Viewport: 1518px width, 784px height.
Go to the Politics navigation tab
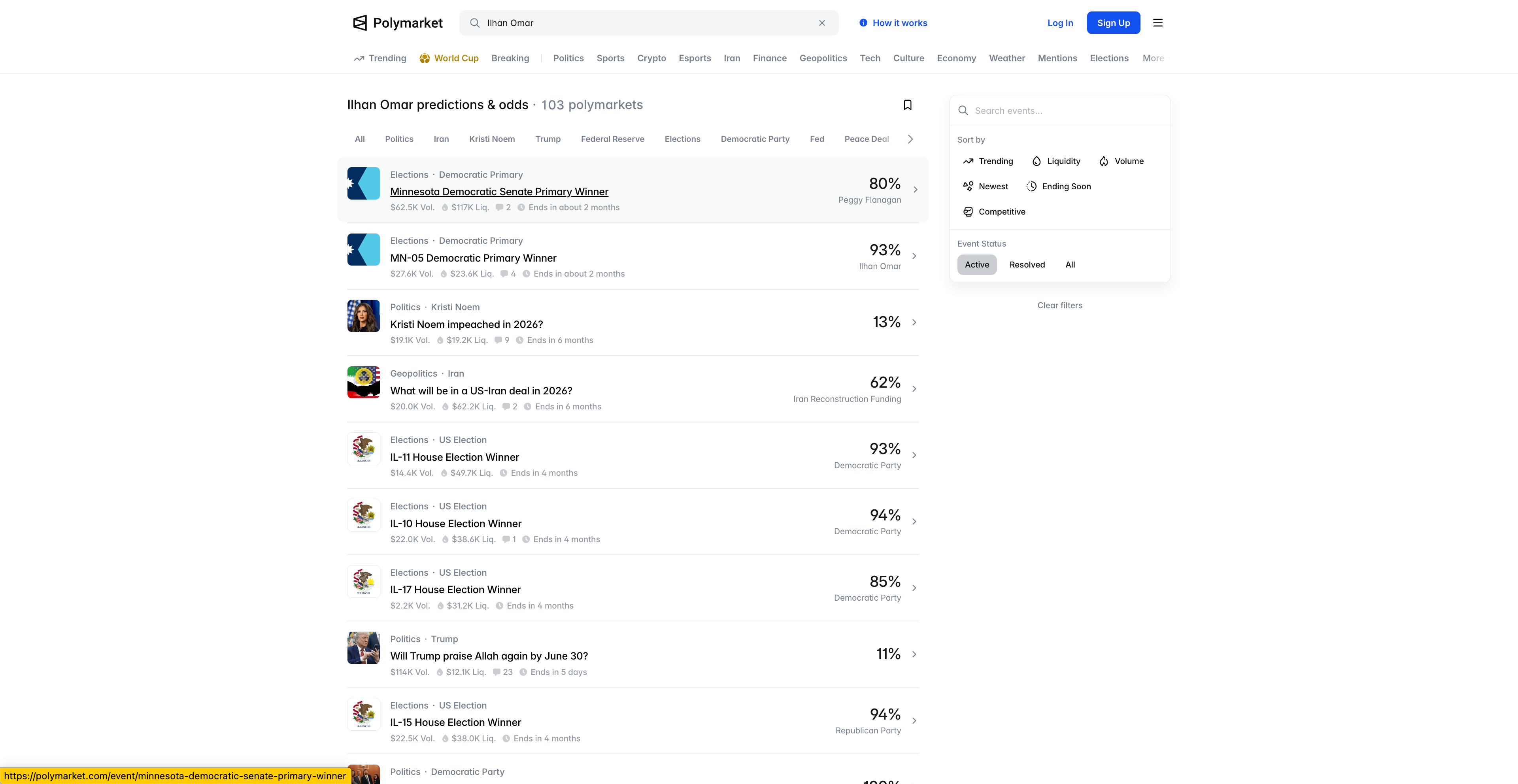(x=568, y=58)
